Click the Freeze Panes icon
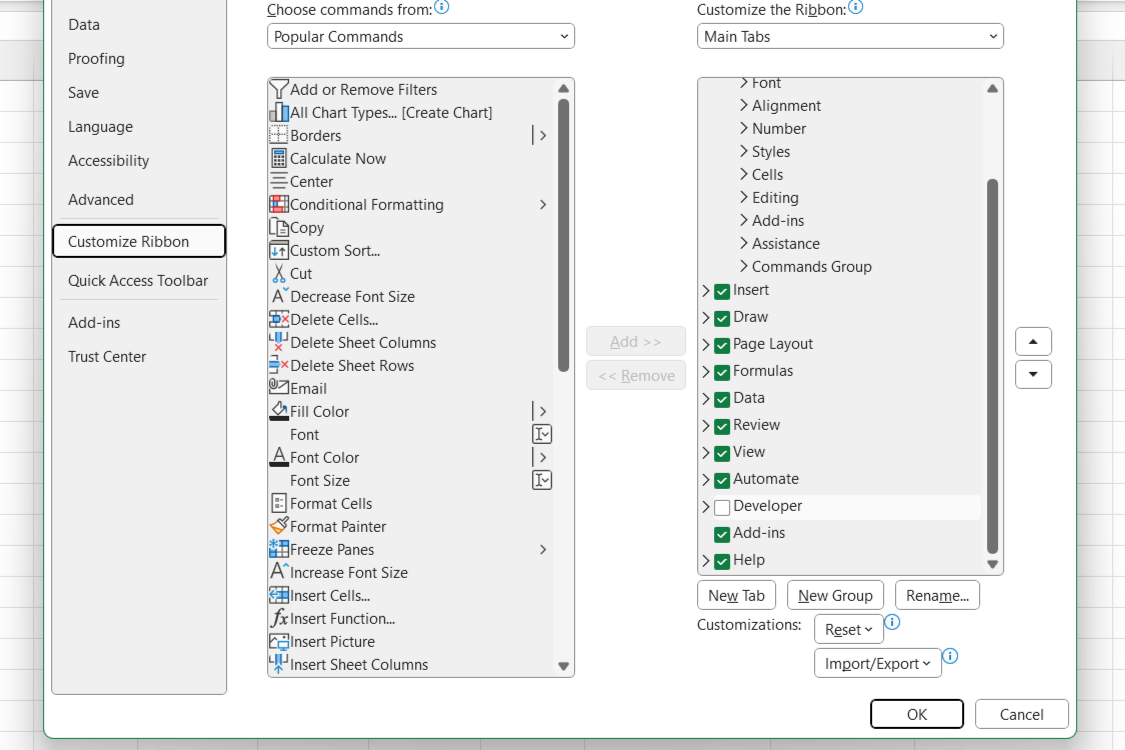The width and height of the screenshot is (1125, 750). click(278, 549)
